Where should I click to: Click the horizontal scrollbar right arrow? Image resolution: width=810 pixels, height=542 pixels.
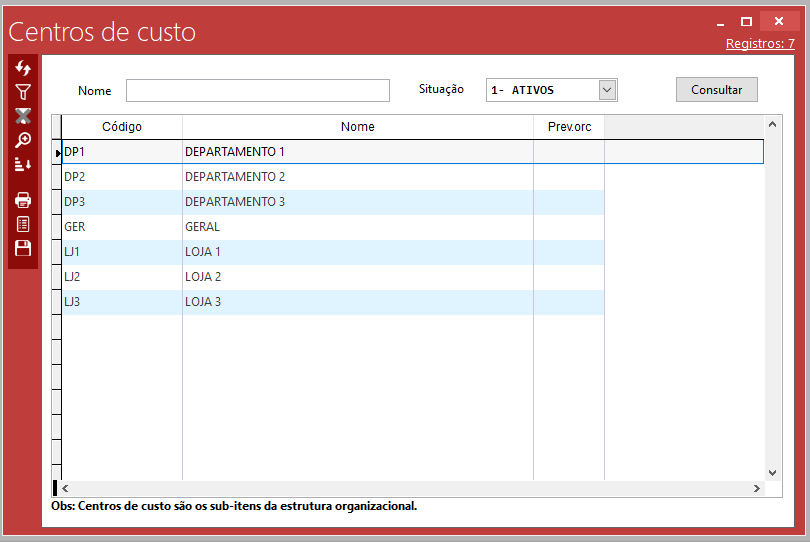coord(757,488)
